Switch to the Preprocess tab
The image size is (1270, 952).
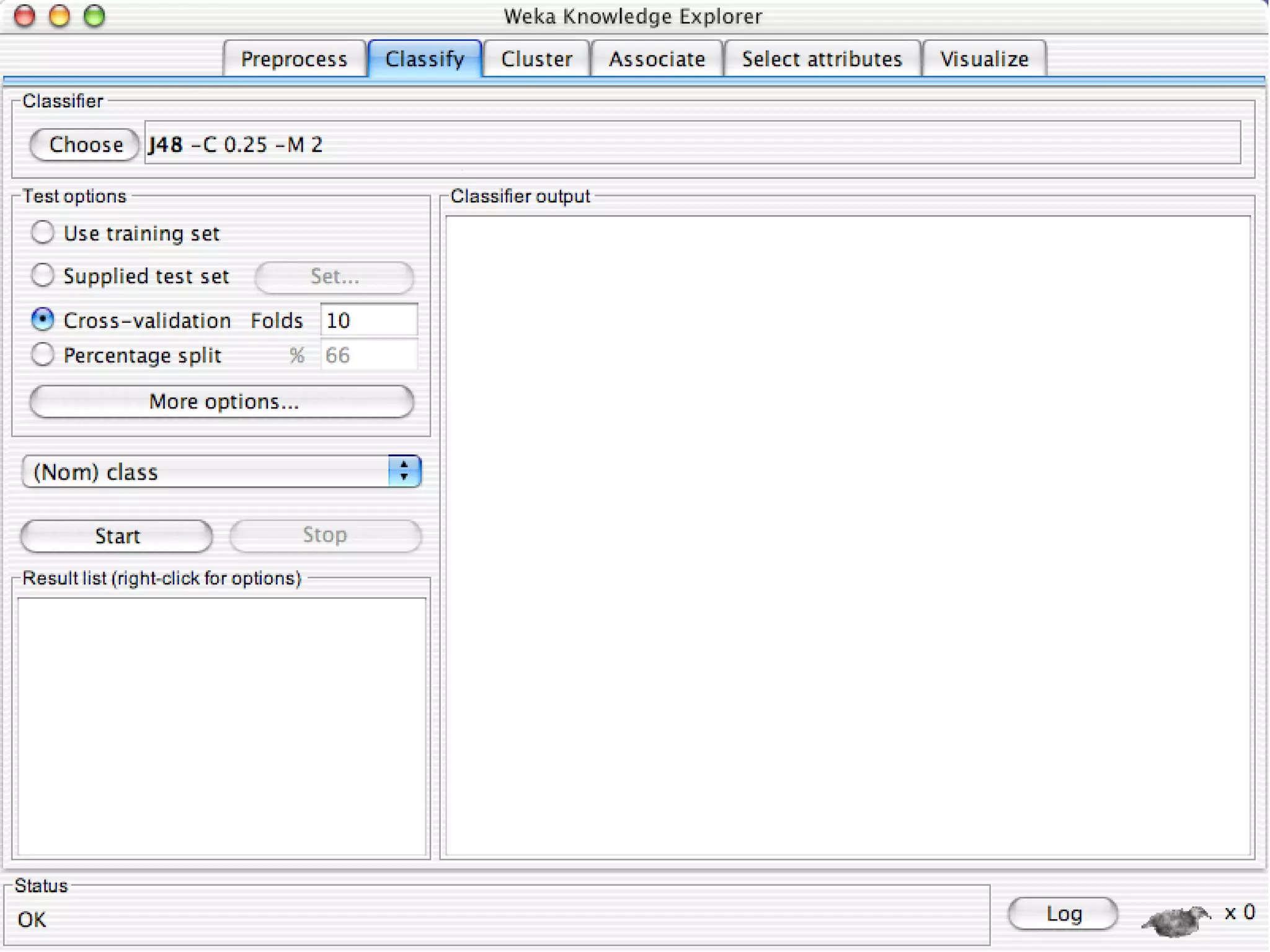tap(294, 59)
